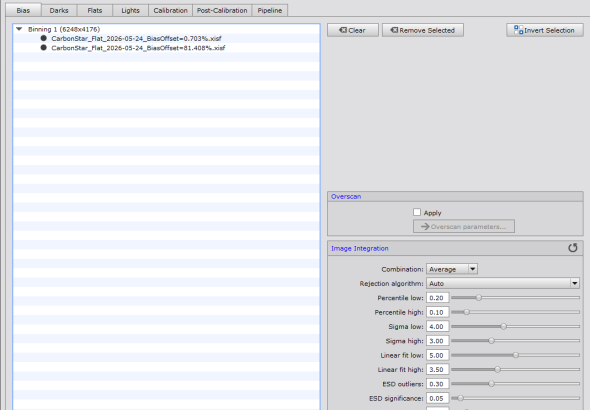Open the Combination dropdown set to Average
The height and width of the screenshot is (410, 590).
coord(452,269)
